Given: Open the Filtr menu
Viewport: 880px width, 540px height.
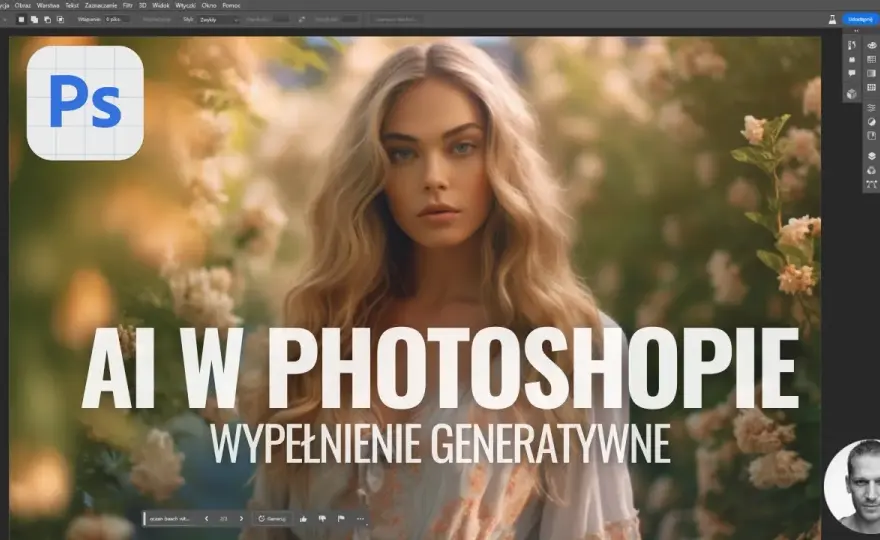Looking at the screenshot, I should tap(127, 6).
